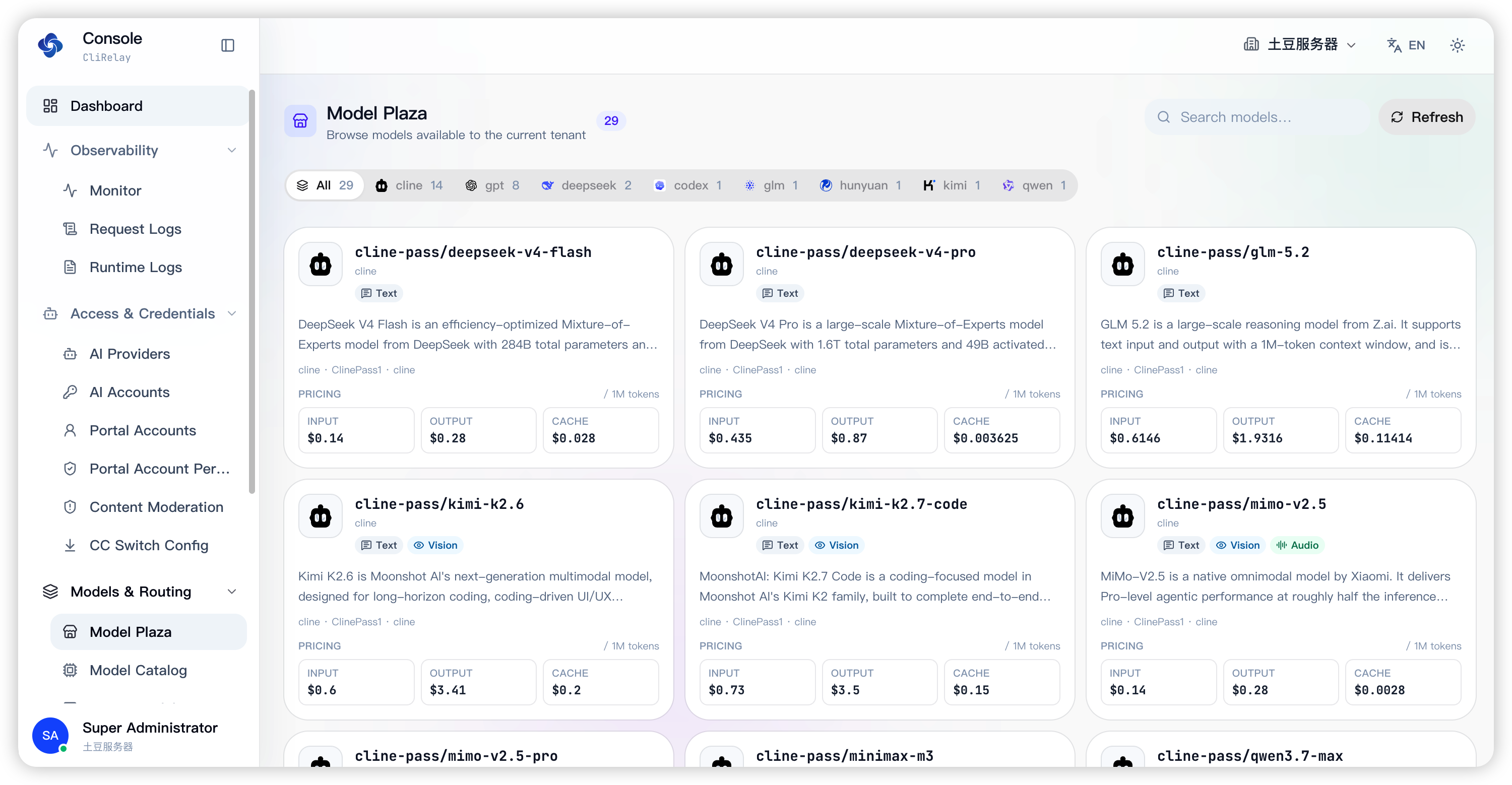This screenshot has width=1512, height=785.
Task: Open the Monitor page
Action: (x=148, y=190)
